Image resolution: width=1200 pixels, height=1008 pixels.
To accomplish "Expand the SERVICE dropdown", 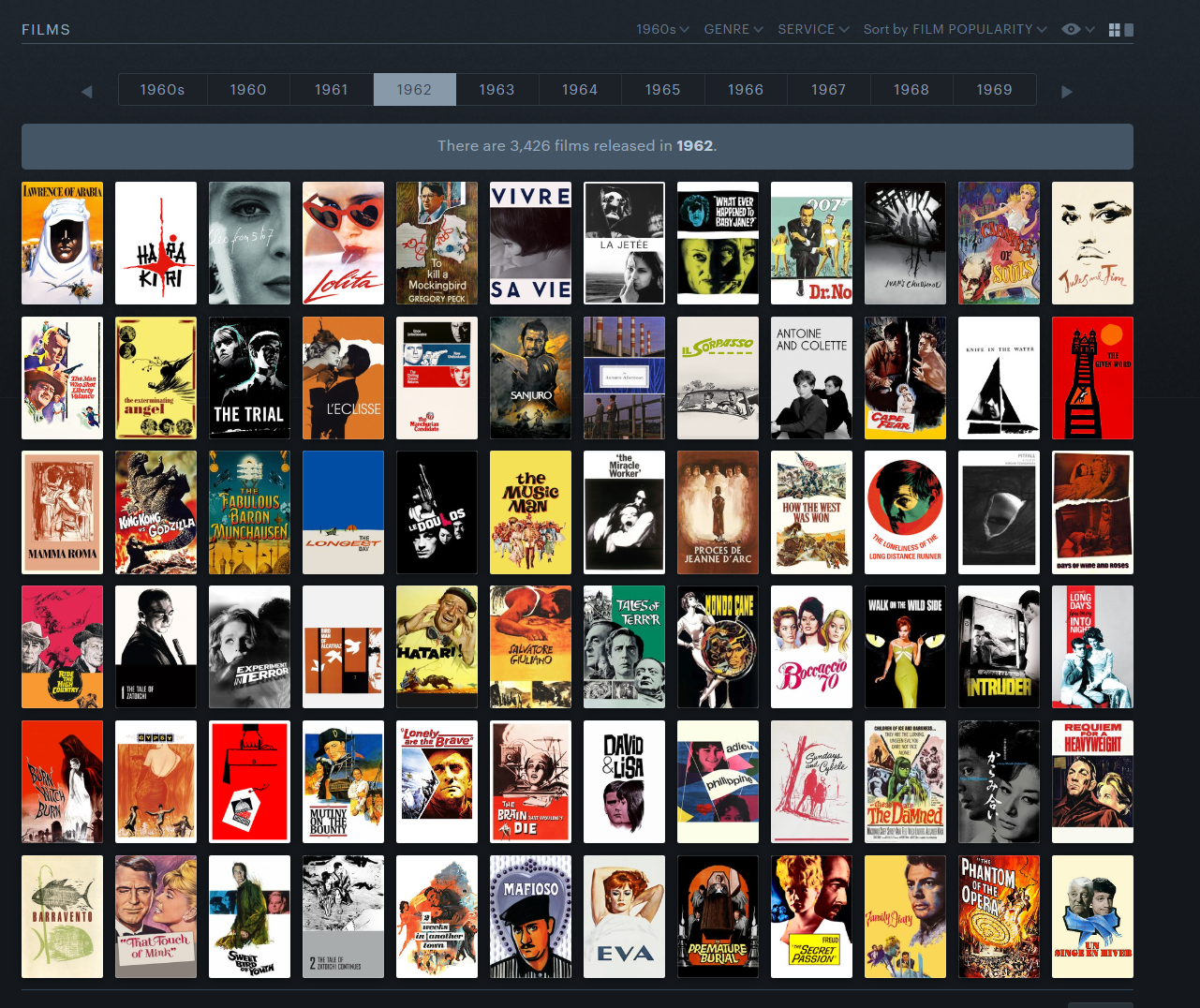I will pyautogui.click(x=813, y=30).
